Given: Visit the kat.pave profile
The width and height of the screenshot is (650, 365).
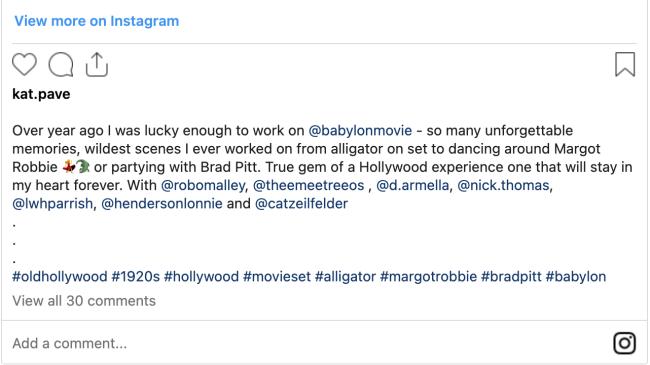Looking at the screenshot, I should pyautogui.click(x=41, y=94).
